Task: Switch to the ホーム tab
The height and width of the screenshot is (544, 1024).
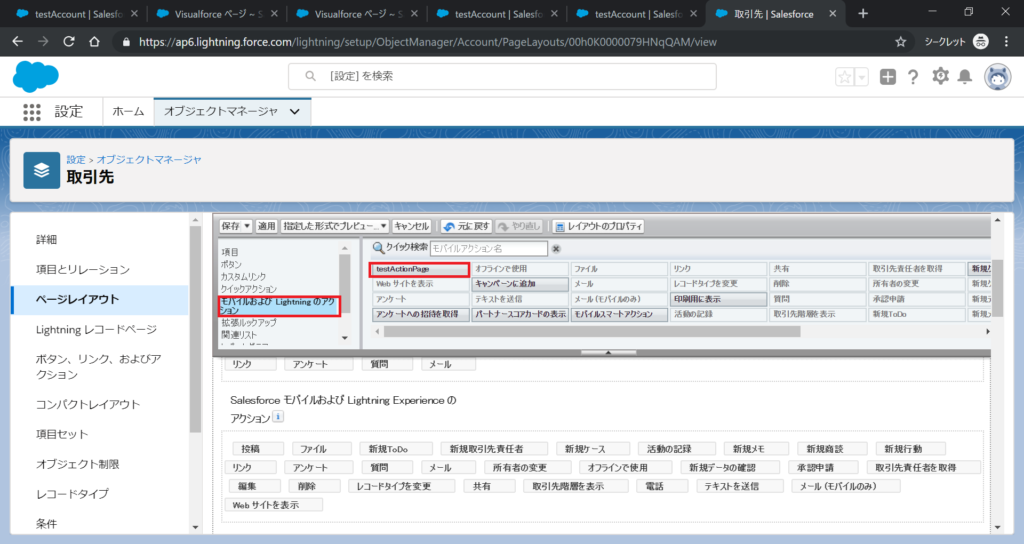Action: pyautogui.click(x=128, y=112)
